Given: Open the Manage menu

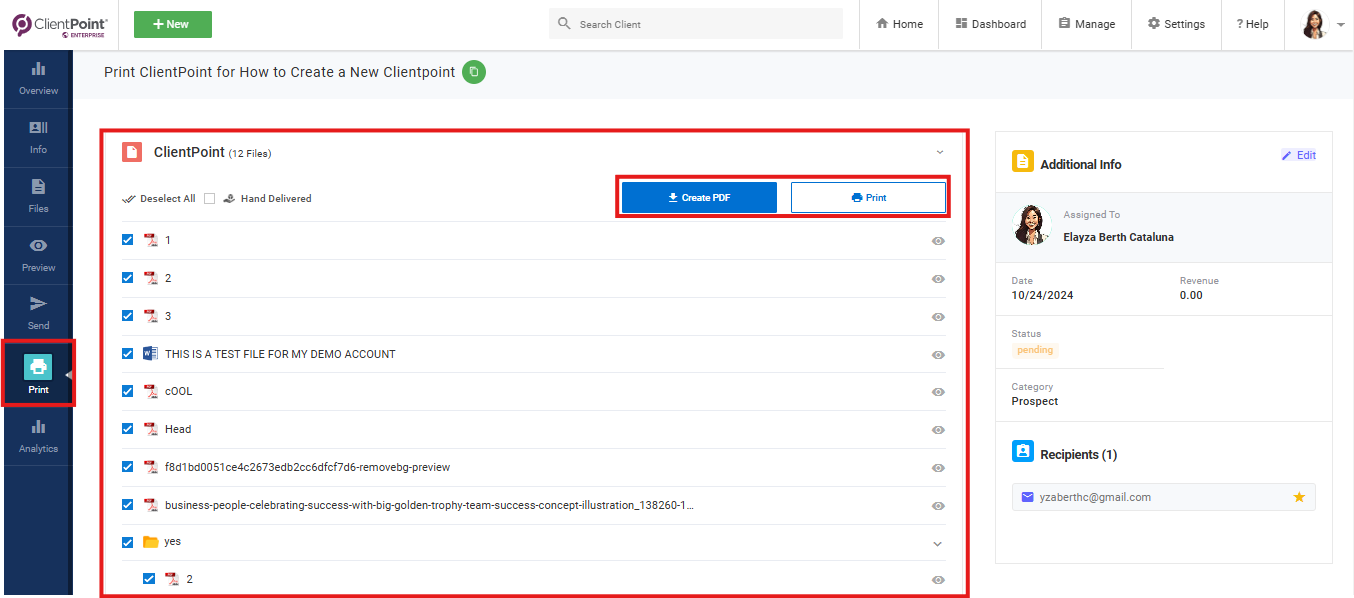Looking at the screenshot, I should pos(1086,24).
